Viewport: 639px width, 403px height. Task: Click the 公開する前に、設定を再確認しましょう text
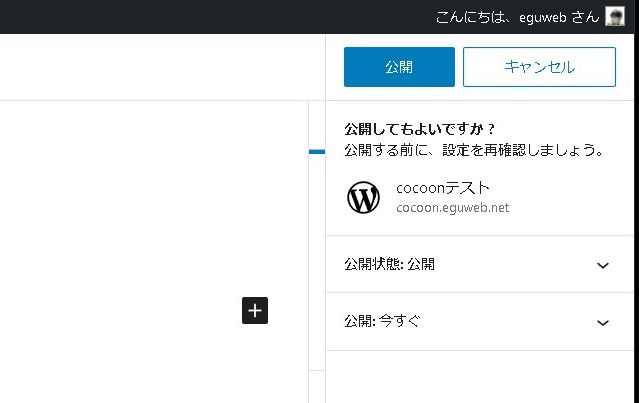click(x=472, y=151)
